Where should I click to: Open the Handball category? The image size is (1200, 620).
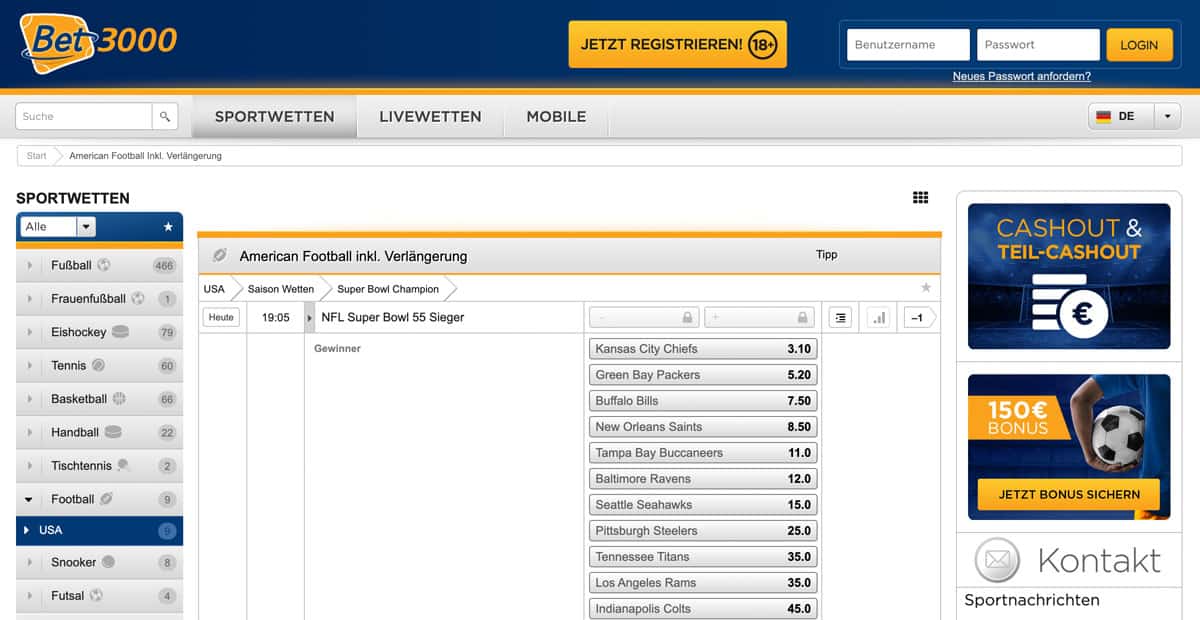coord(99,432)
